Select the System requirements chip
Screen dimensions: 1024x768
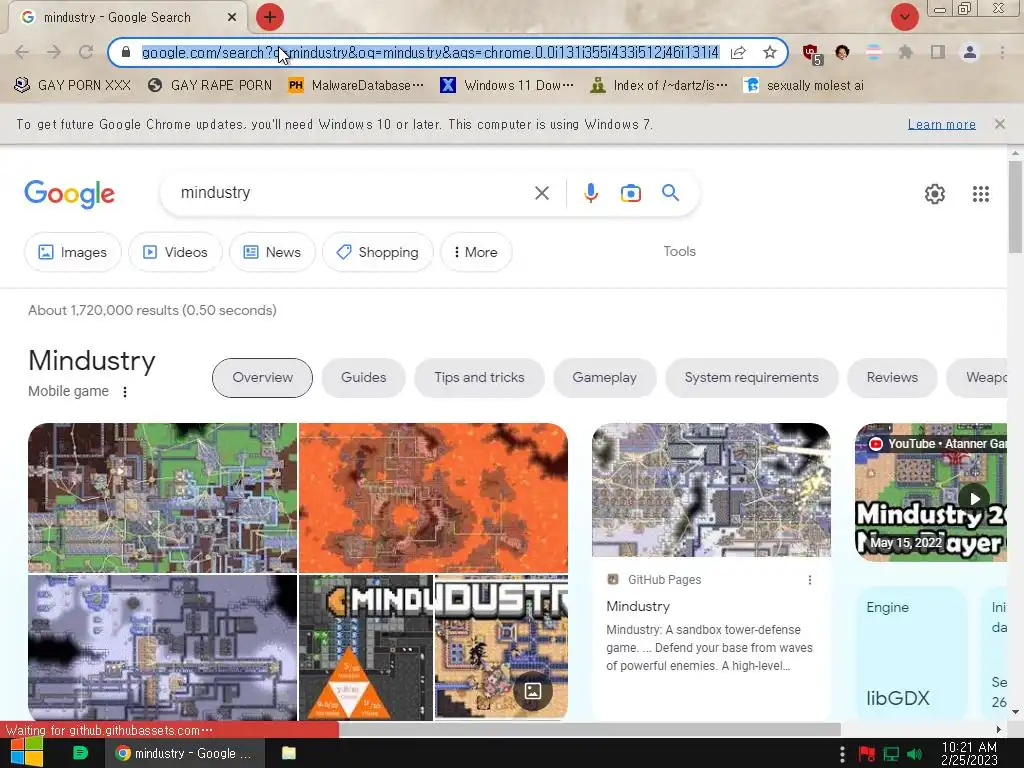point(752,377)
